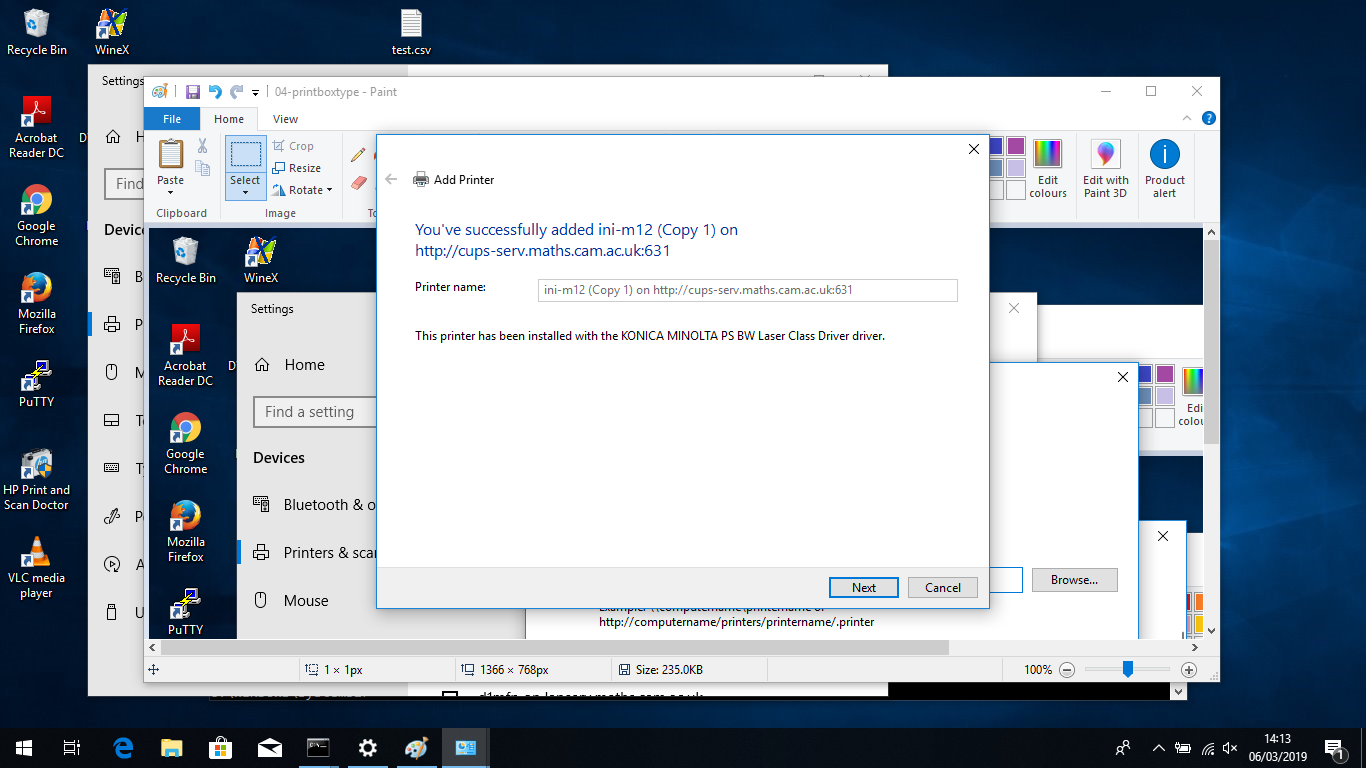Click Next in the Add Printer dialog
The height and width of the screenshot is (768, 1366).
(863, 588)
